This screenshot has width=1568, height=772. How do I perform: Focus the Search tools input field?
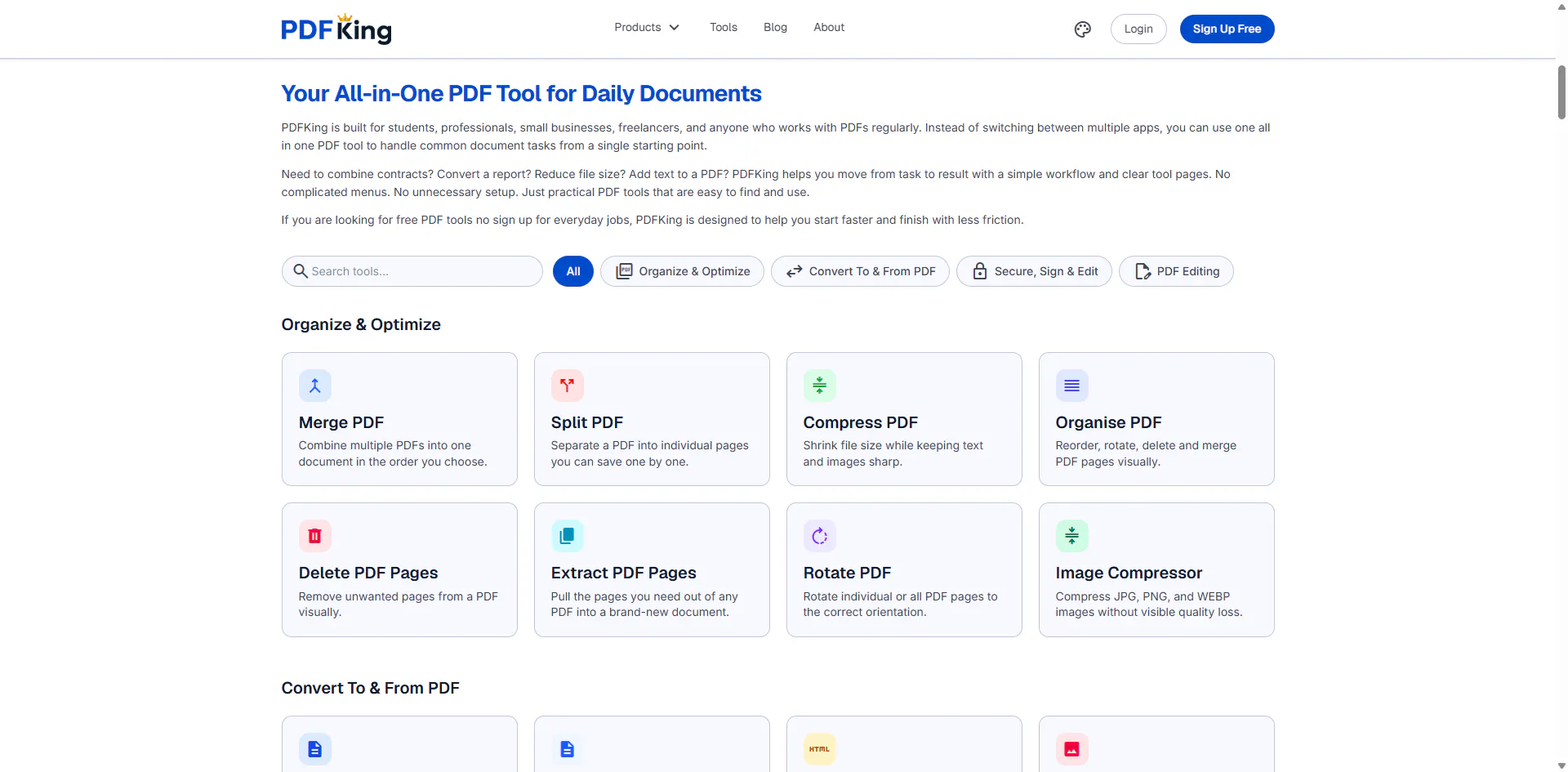(412, 271)
